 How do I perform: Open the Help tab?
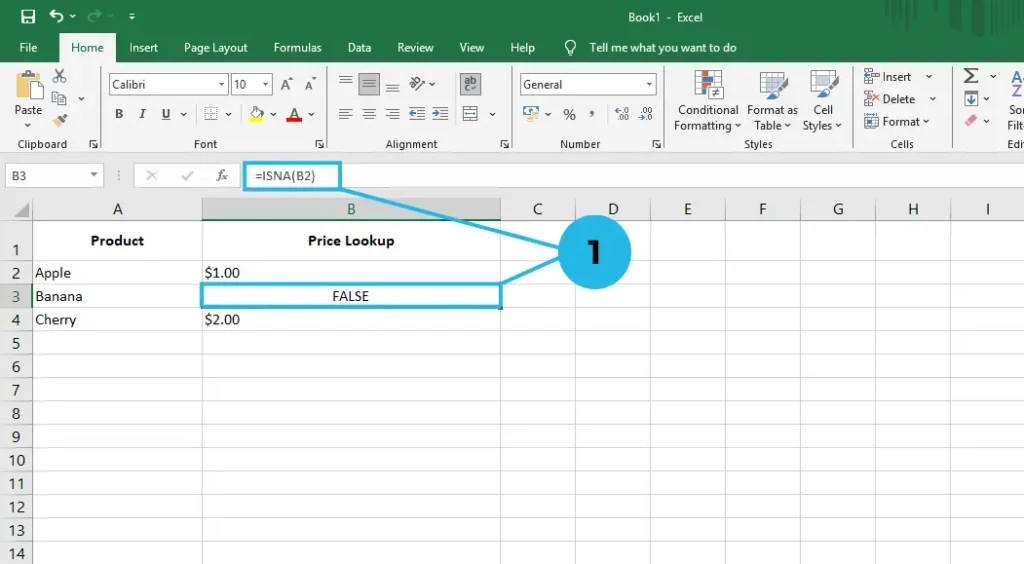(x=522, y=48)
